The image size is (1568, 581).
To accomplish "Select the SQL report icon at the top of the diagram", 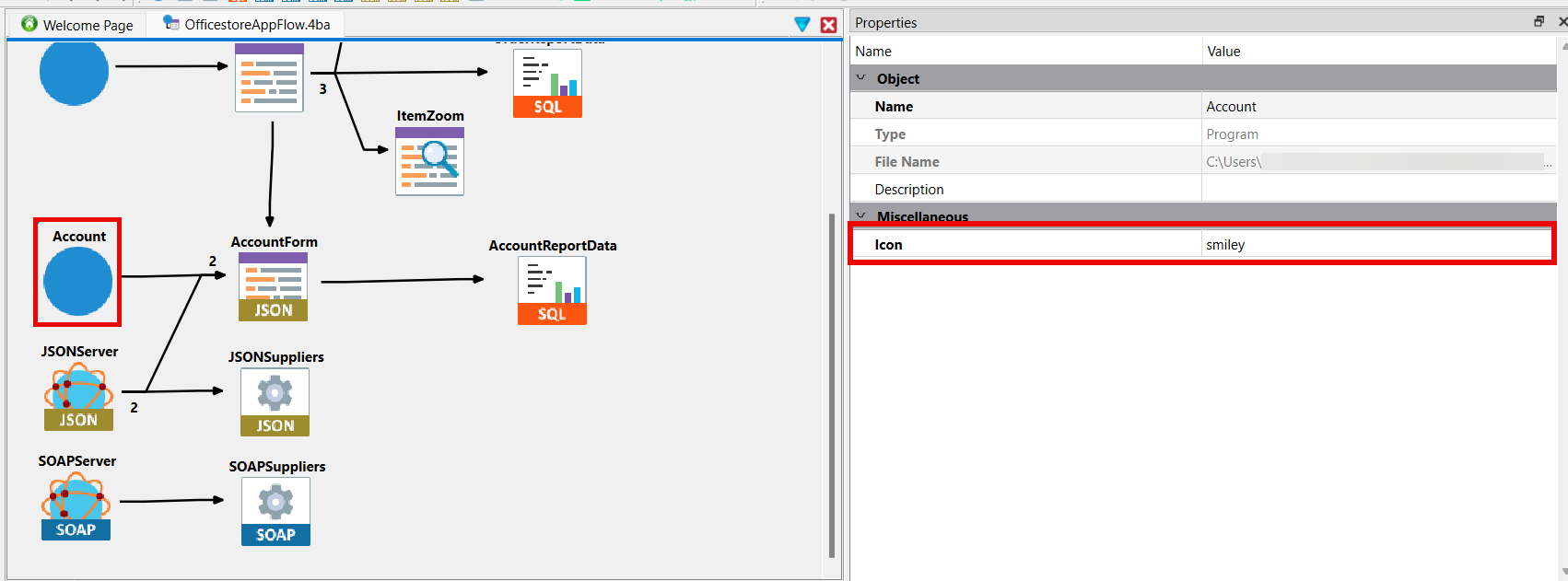I will (547, 83).
